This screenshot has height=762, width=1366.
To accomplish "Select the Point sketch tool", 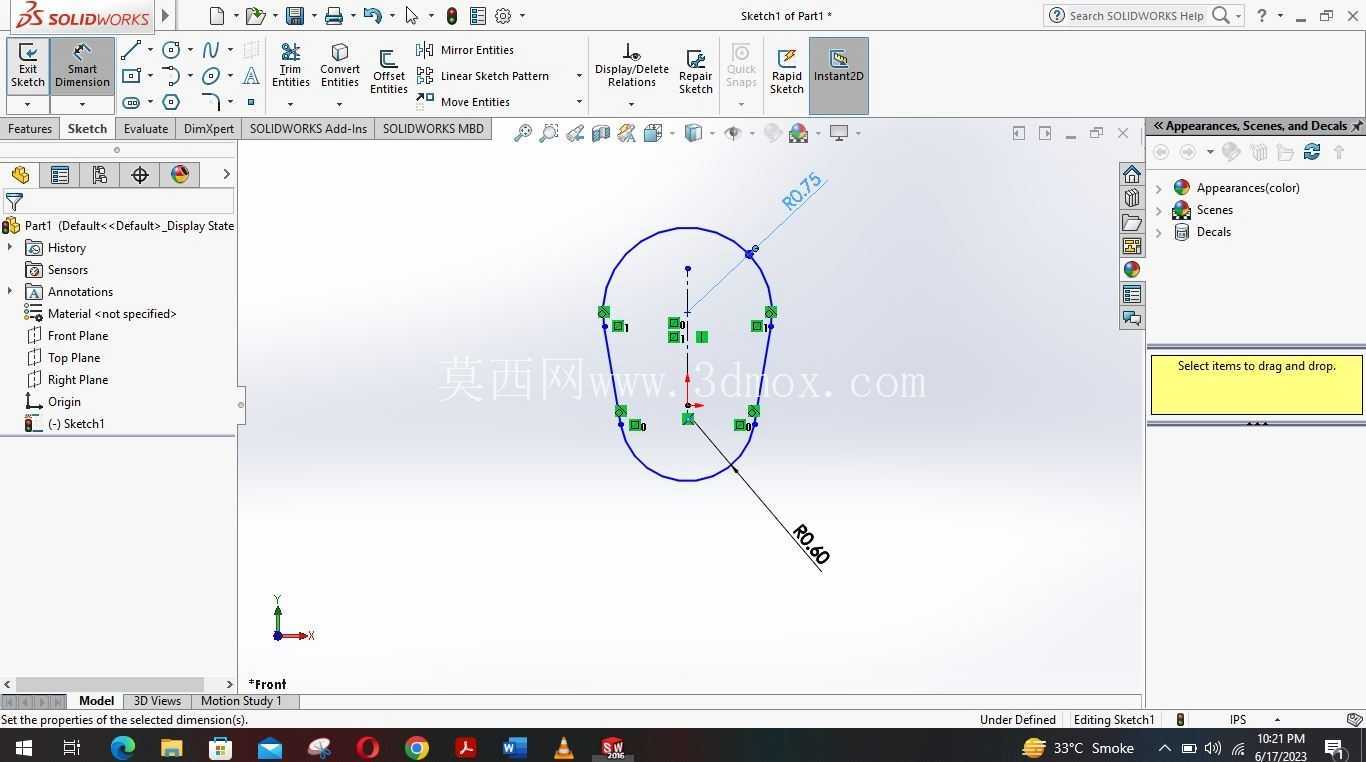I will (251, 102).
